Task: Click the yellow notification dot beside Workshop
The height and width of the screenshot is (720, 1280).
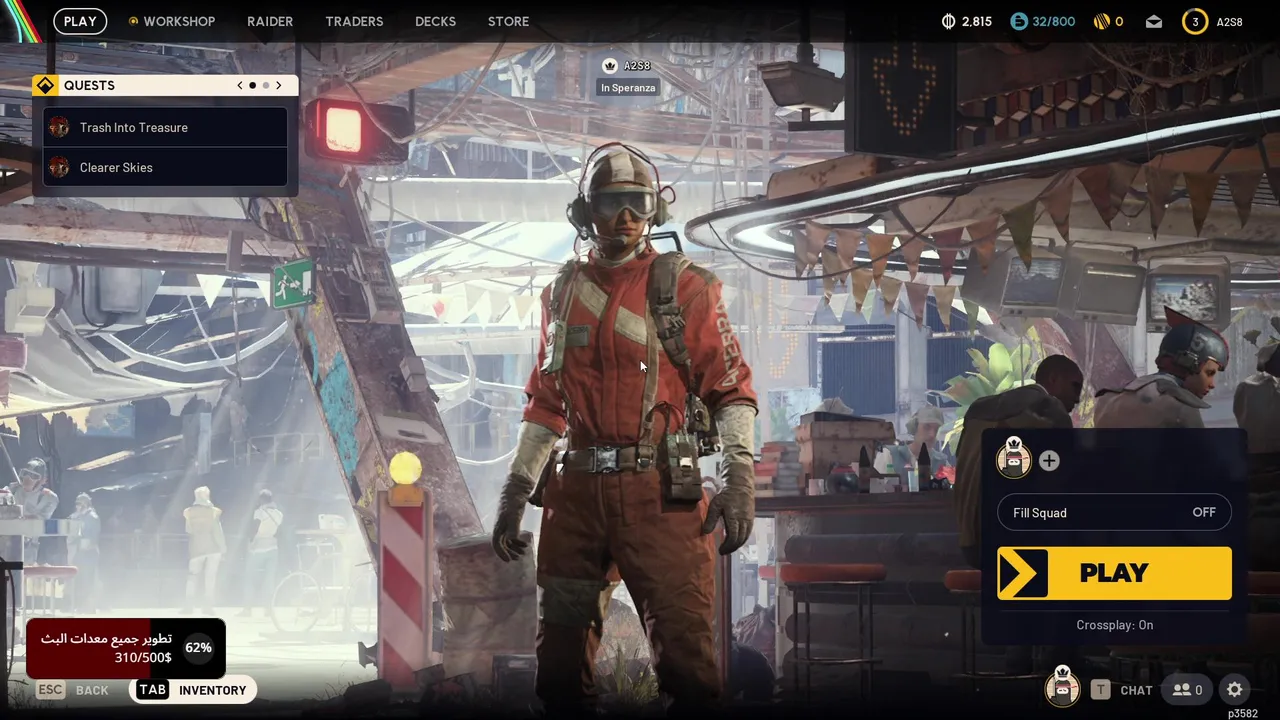Action: [x=133, y=21]
